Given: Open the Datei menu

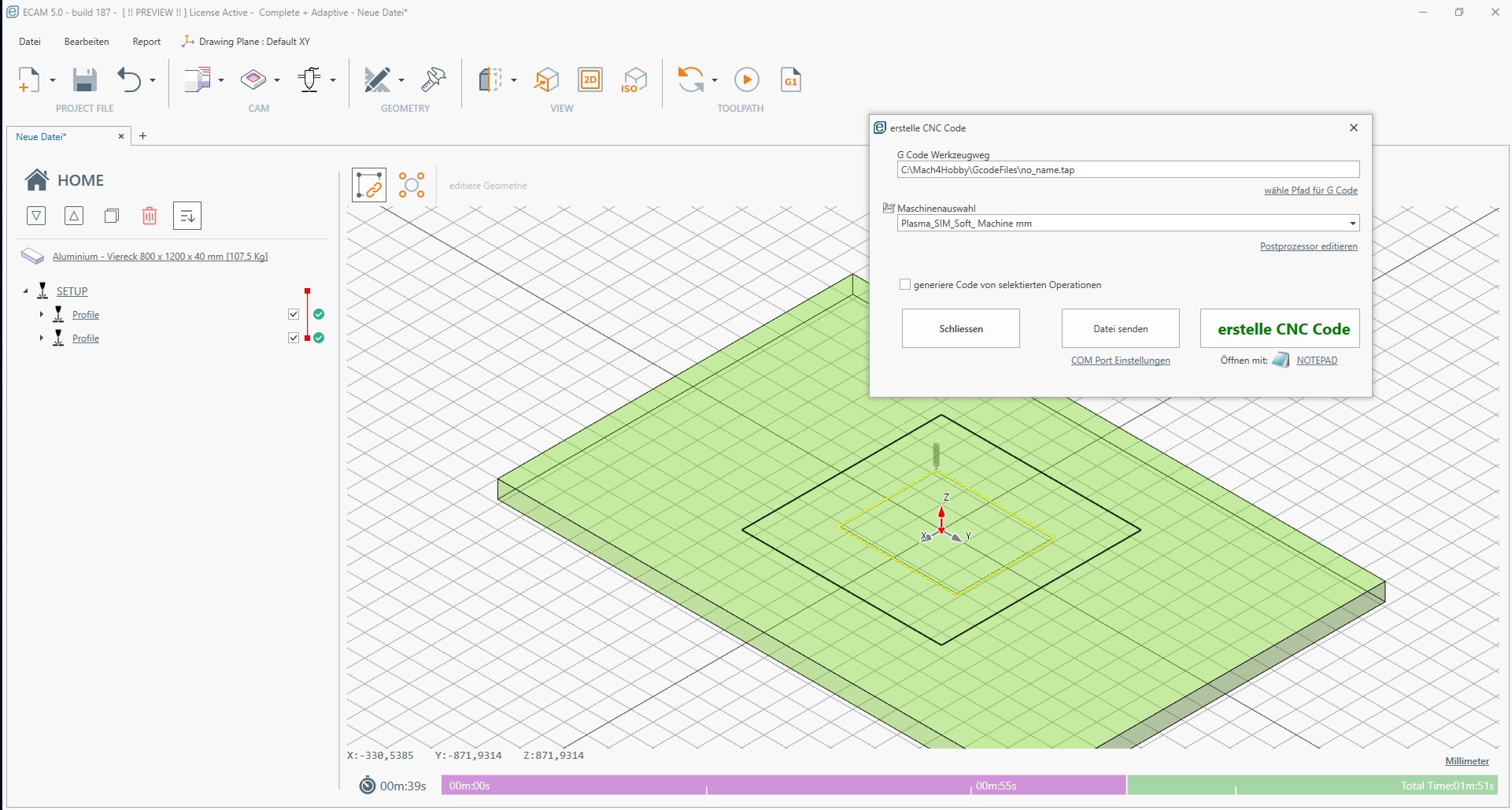Looking at the screenshot, I should click(x=30, y=42).
